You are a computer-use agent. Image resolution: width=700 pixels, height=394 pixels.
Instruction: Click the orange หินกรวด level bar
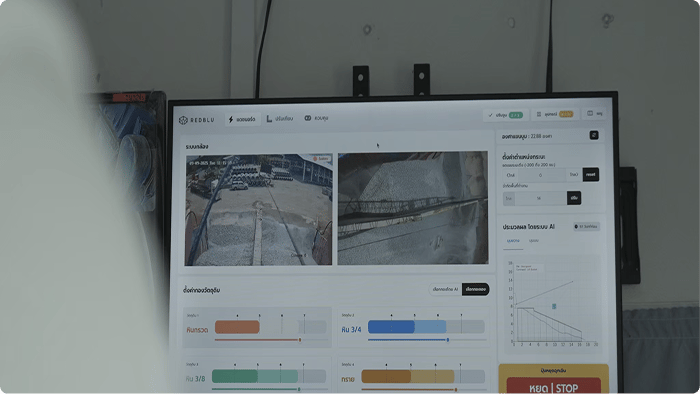[271, 327]
